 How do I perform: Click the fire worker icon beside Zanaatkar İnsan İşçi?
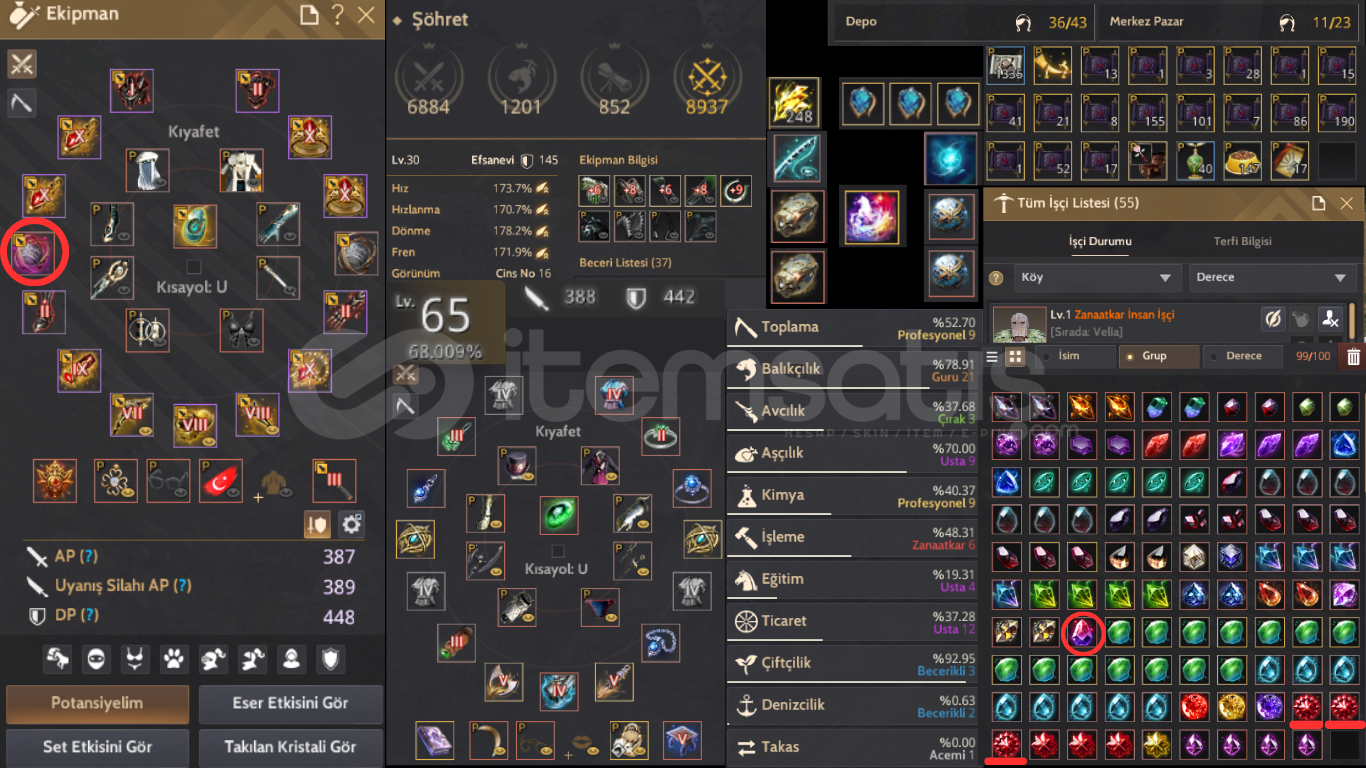point(1329,319)
